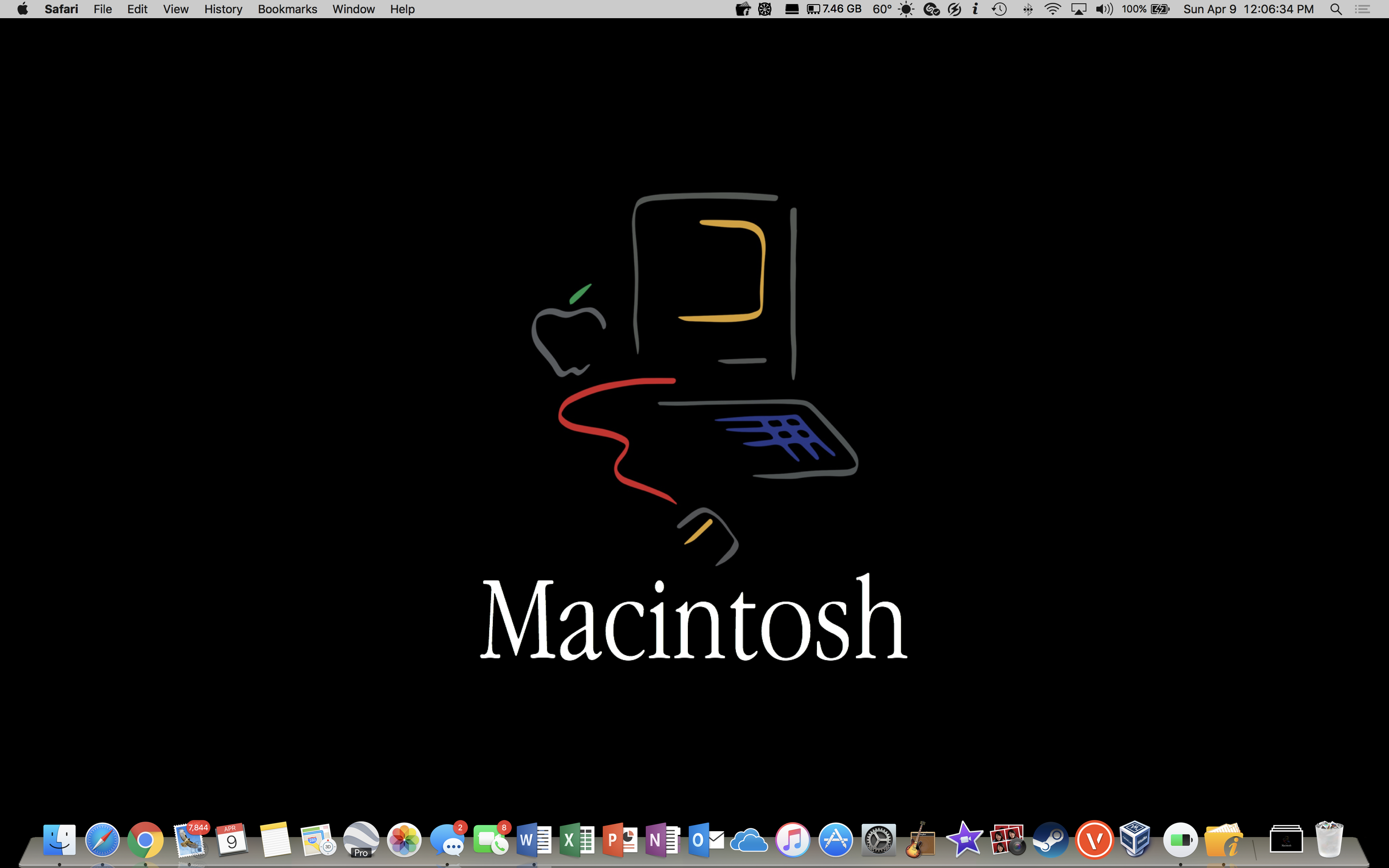Open the History menu
The height and width of the screenshot is (868, 1389).
click(x=223, y=9)
